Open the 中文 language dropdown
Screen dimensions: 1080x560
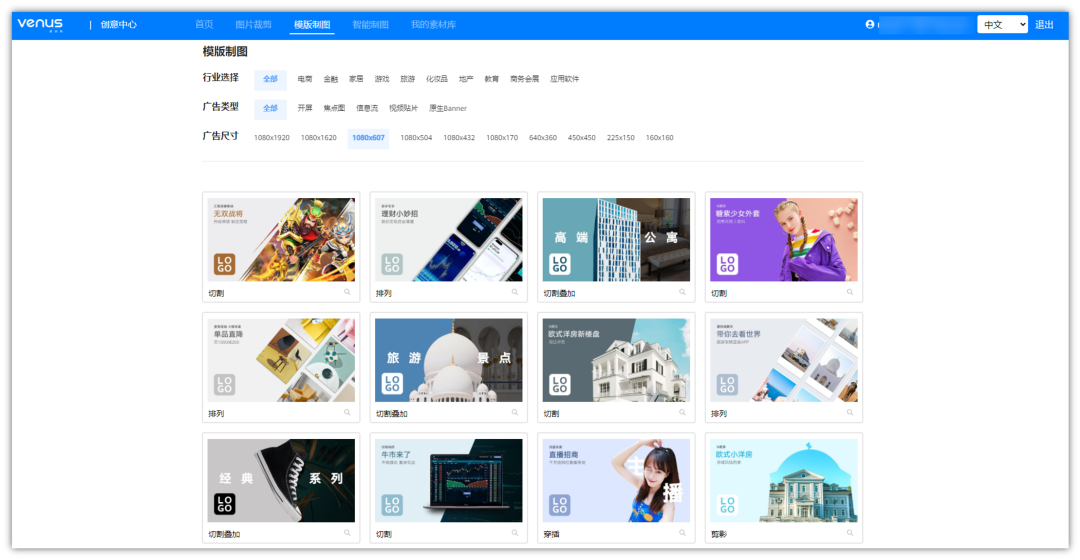[1002, 25]
